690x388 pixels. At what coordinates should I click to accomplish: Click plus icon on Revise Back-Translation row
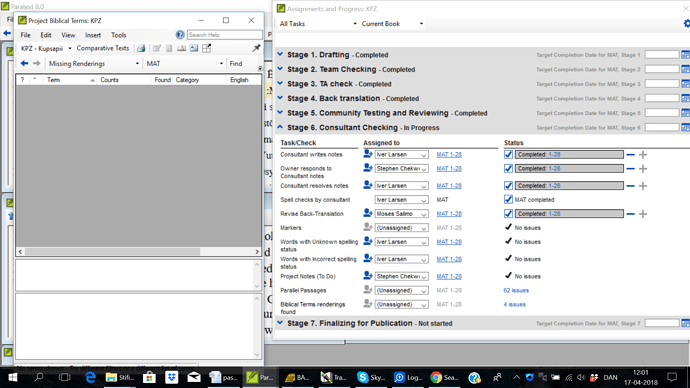(643, 214)
